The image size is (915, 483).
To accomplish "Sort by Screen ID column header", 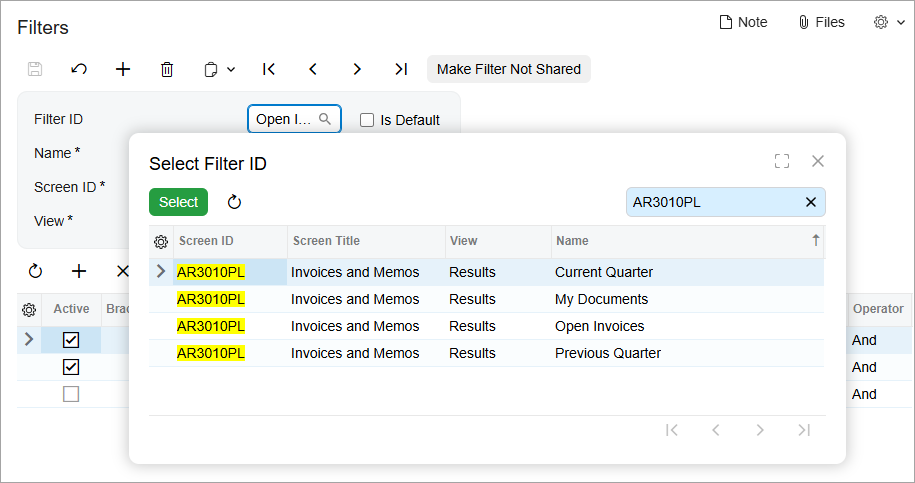I will 230,241.
